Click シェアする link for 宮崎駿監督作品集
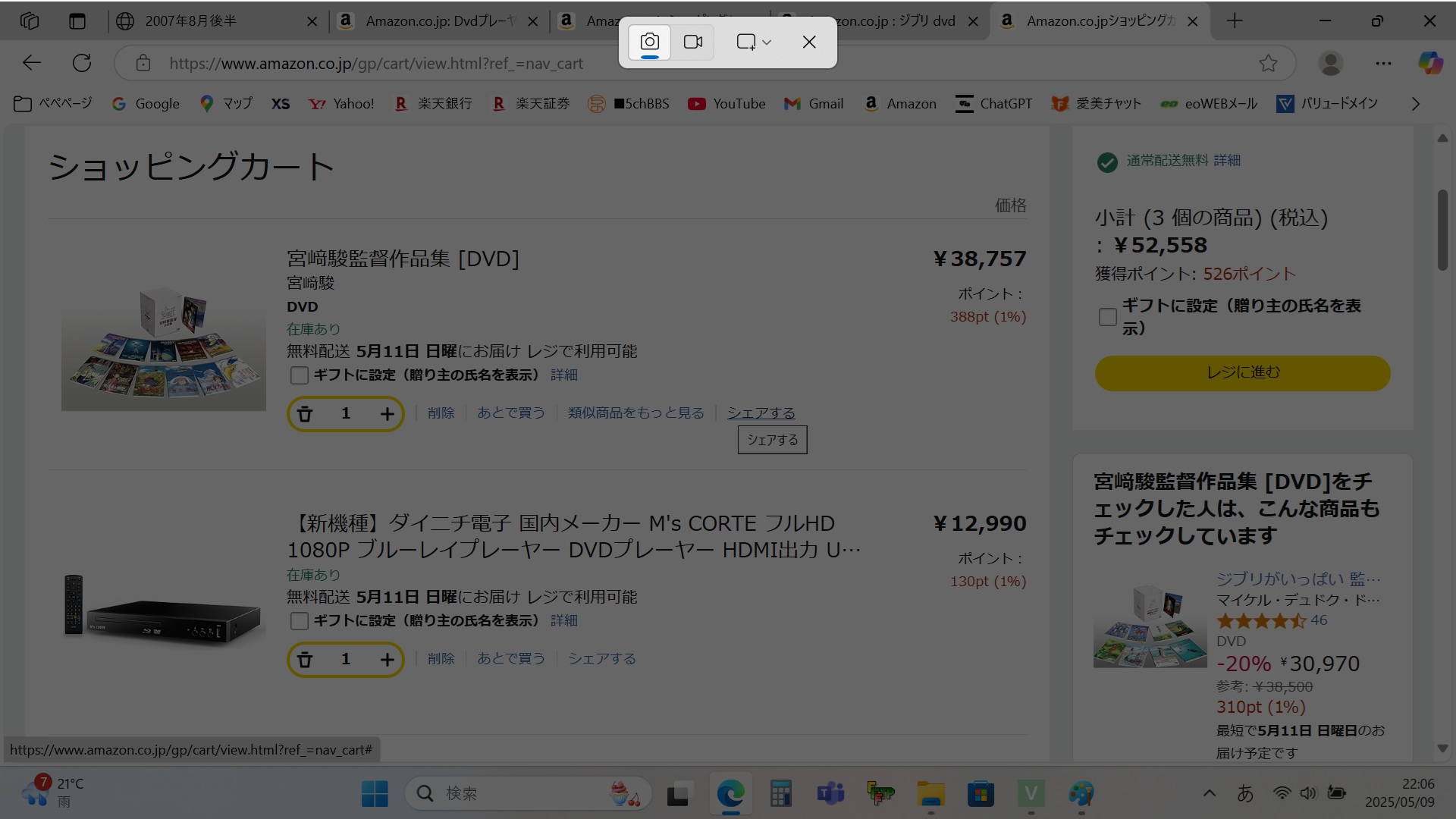Viewport: 1456px width, 819px height. click(x=761, y=413)
